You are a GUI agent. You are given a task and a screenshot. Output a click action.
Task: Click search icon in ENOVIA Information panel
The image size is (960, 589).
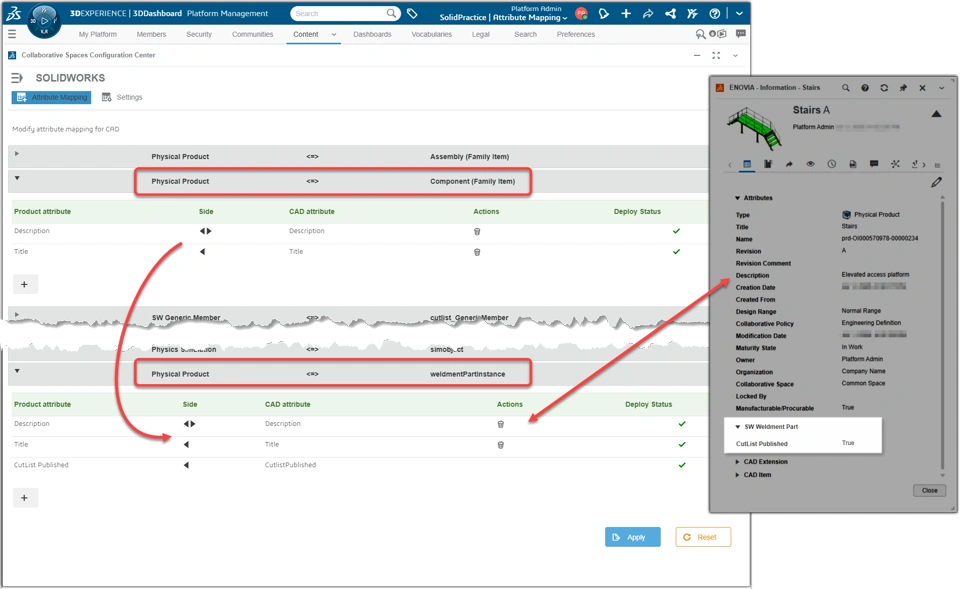(846, 88)
